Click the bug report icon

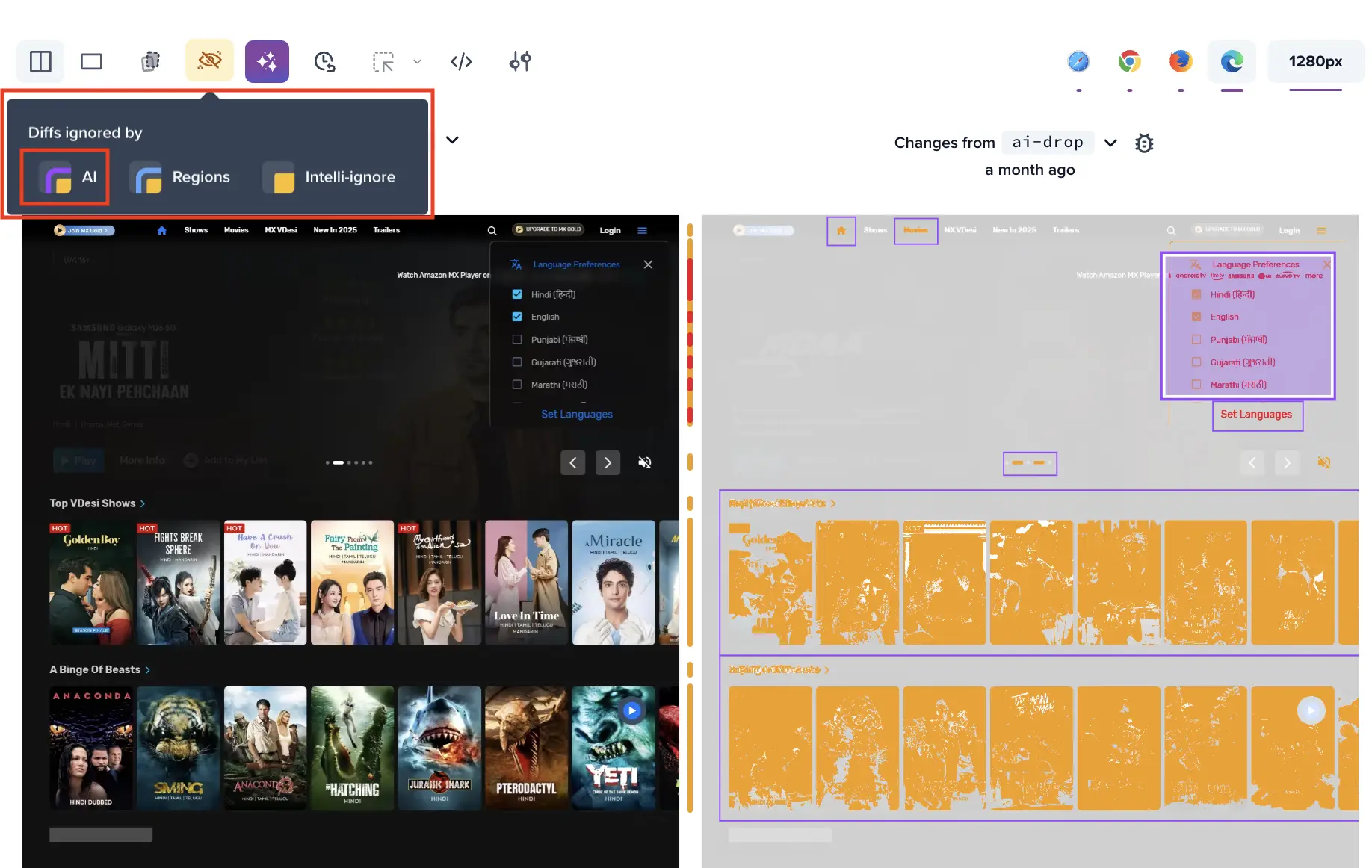click(x=1144, y=143)
